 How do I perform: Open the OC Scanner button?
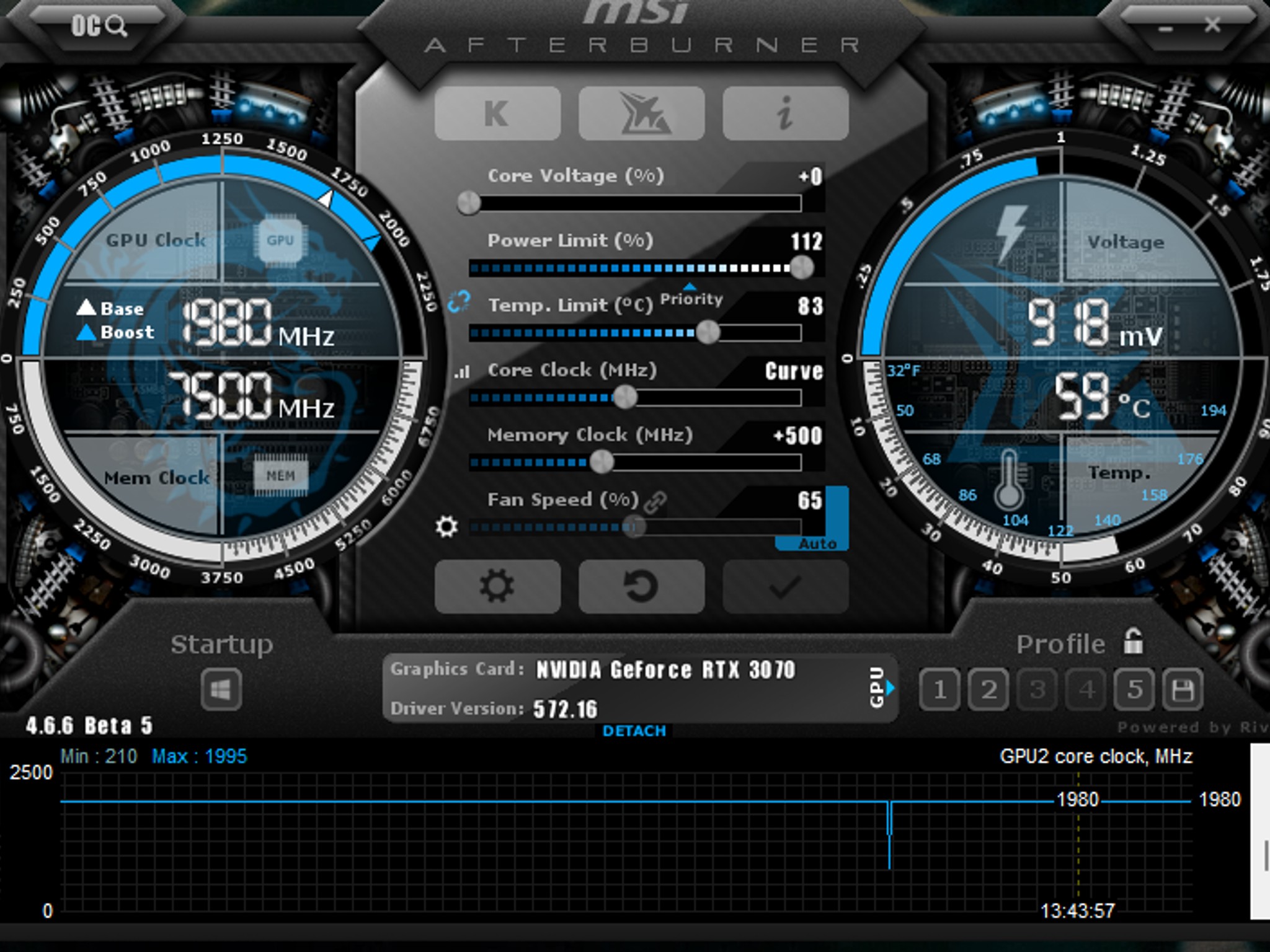pos(99,25)
